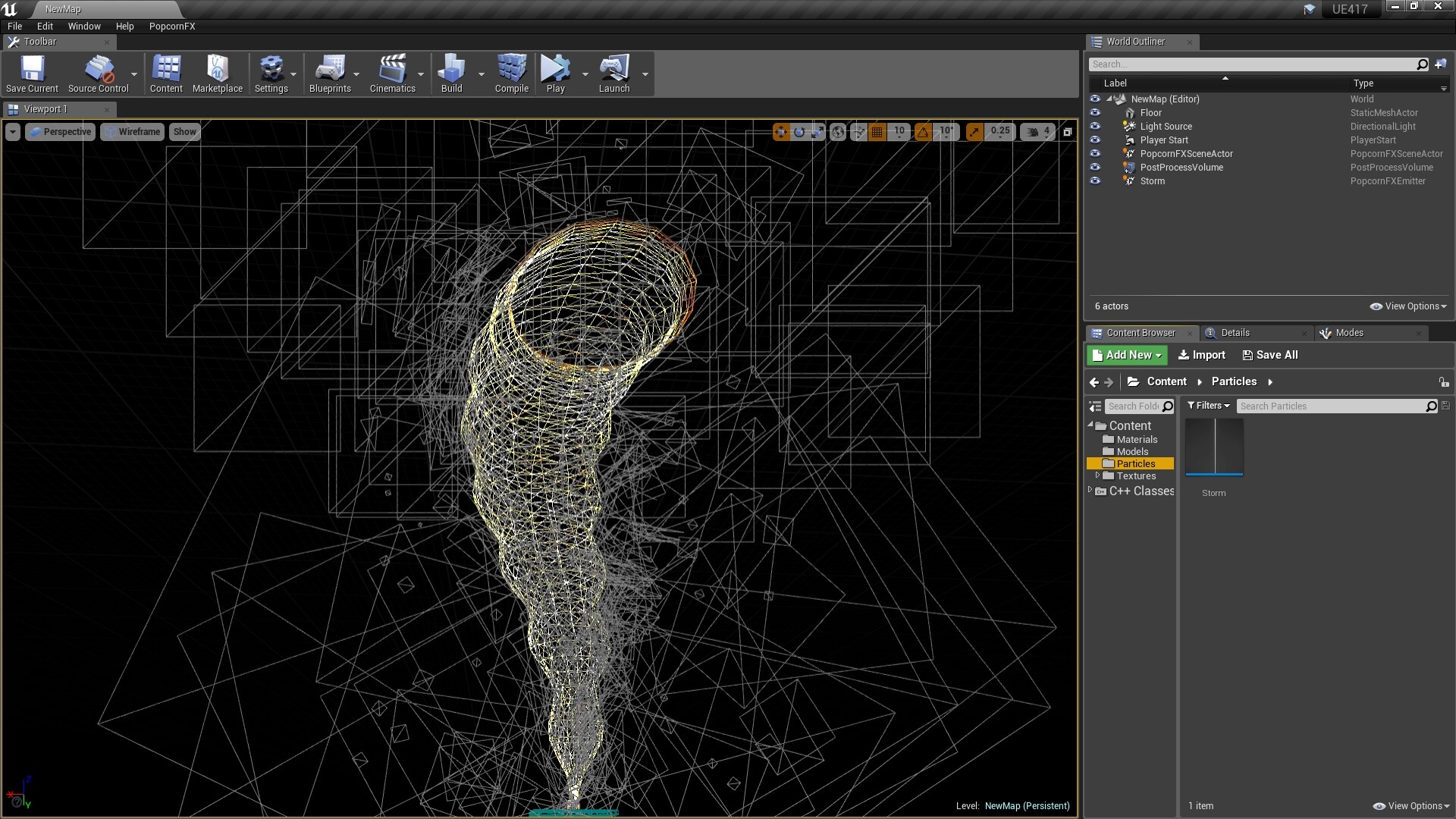Toggle visibility of the Storm actor
Image resolution: width=1456 pixels, height=819 pixels.
1094,181
